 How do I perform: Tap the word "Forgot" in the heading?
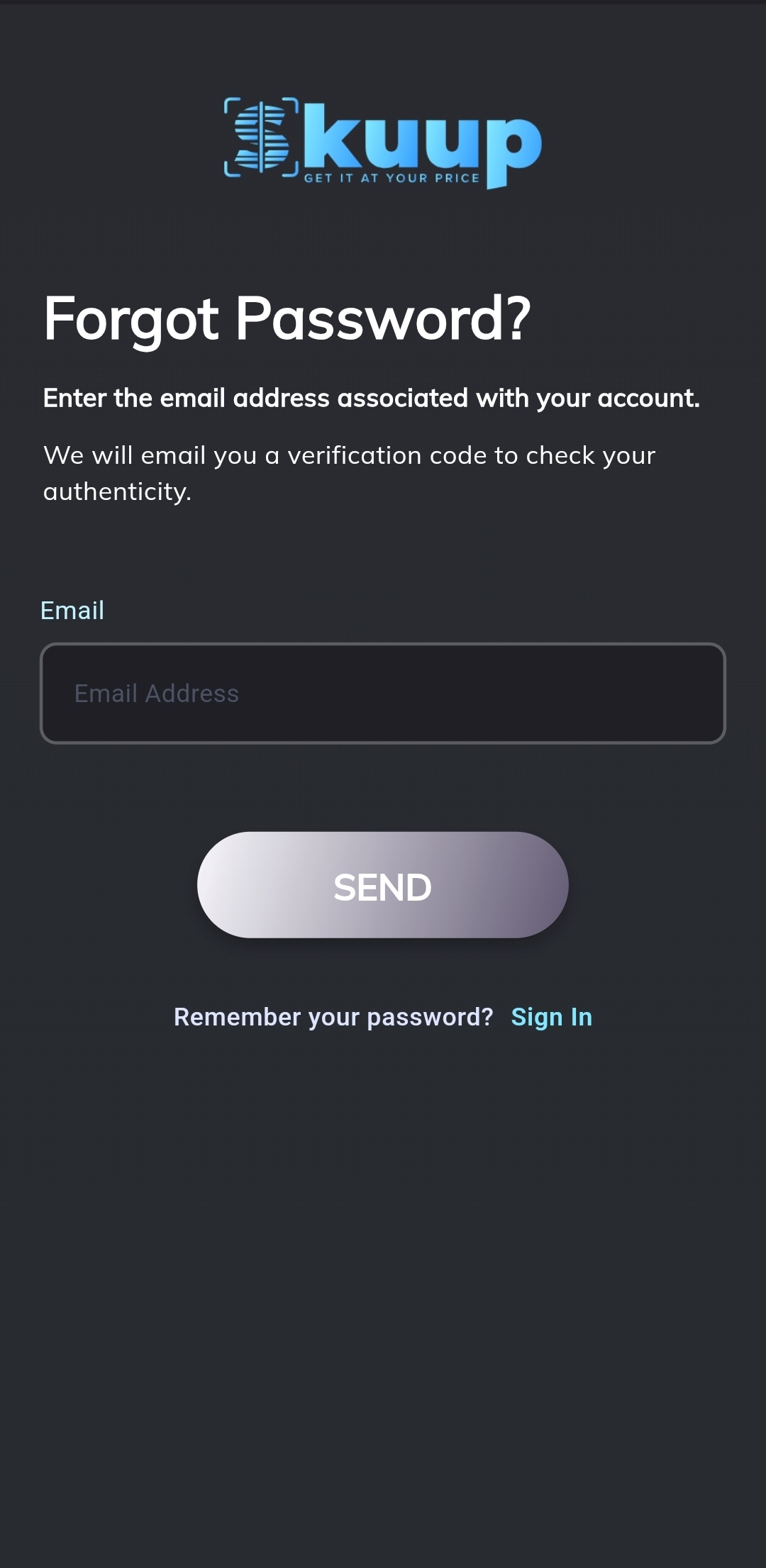pos(131,319)
